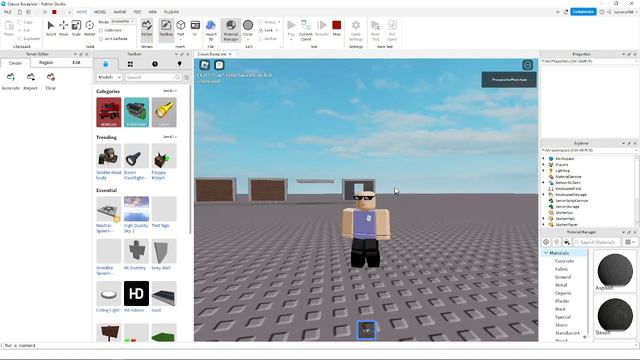Stop the running playtest
This screenshot has width=640, height=360.
(x=336, y=28)
